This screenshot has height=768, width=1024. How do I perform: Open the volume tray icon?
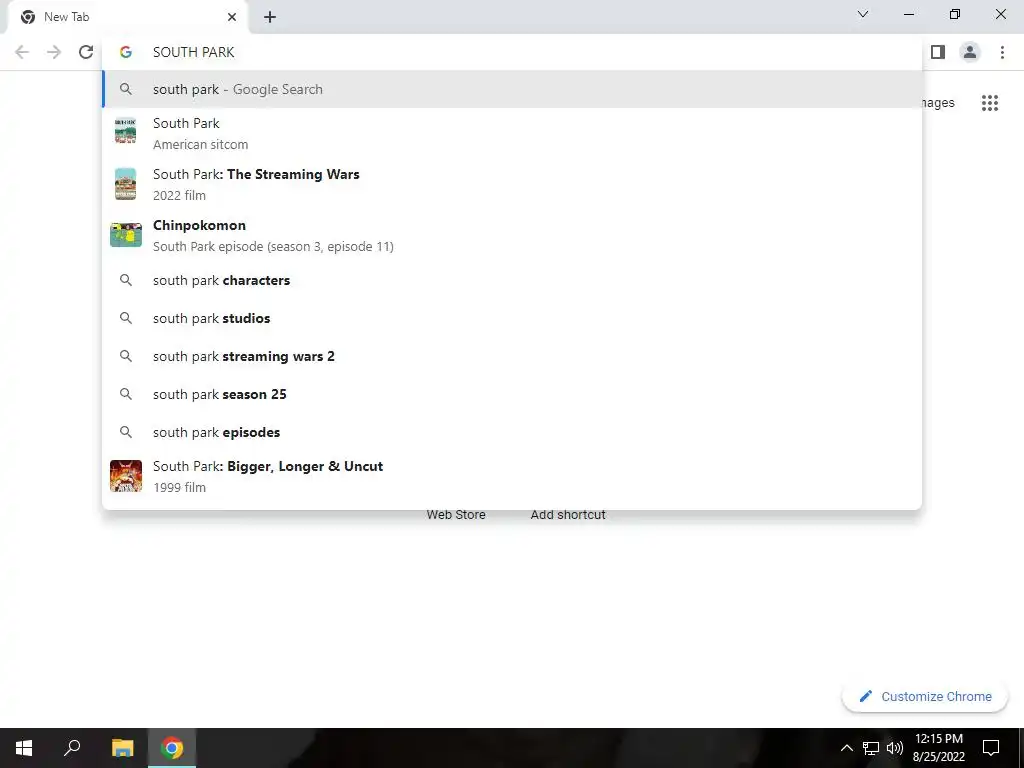[895, 748]
